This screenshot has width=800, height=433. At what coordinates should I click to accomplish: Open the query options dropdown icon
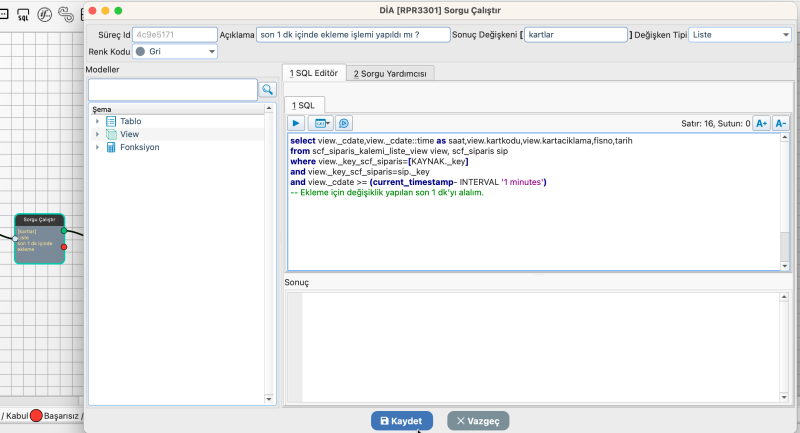[x=321, y=123]
